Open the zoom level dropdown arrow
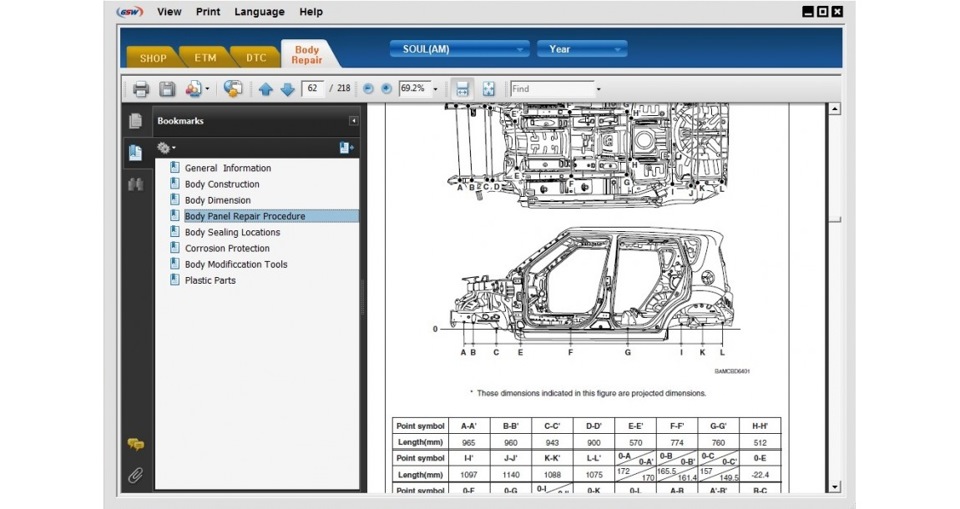960x509 pixels. pyautogui.click(x=435, y=89)
